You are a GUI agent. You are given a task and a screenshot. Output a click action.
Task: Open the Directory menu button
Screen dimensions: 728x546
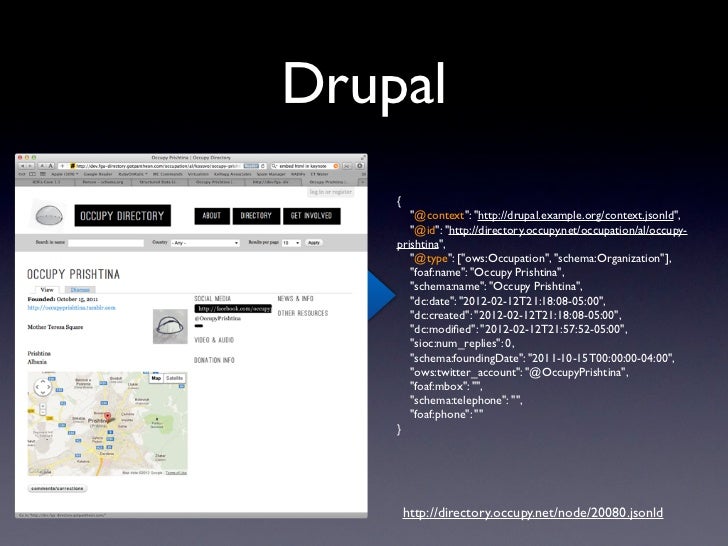tap(256, 216)
